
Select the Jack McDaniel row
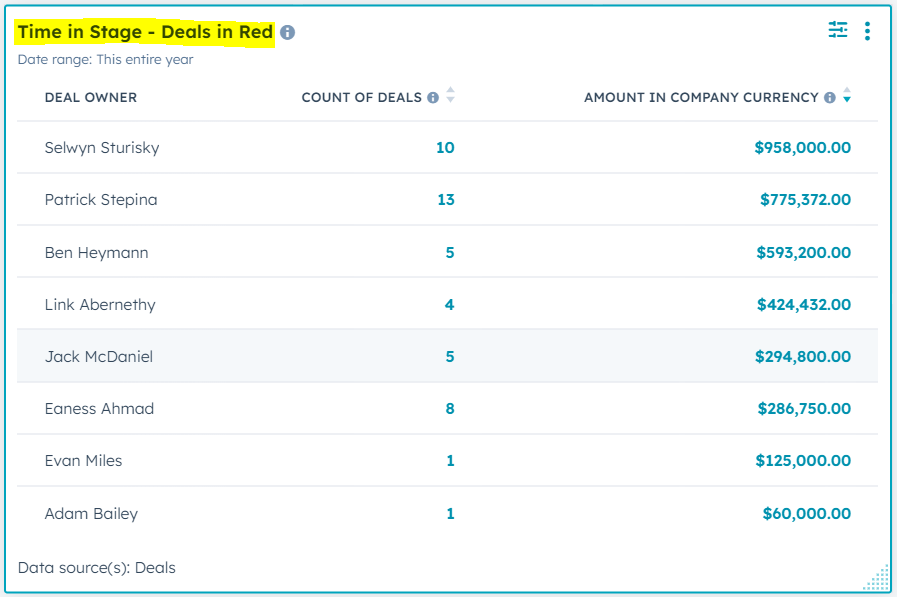[x=99, y=357]
